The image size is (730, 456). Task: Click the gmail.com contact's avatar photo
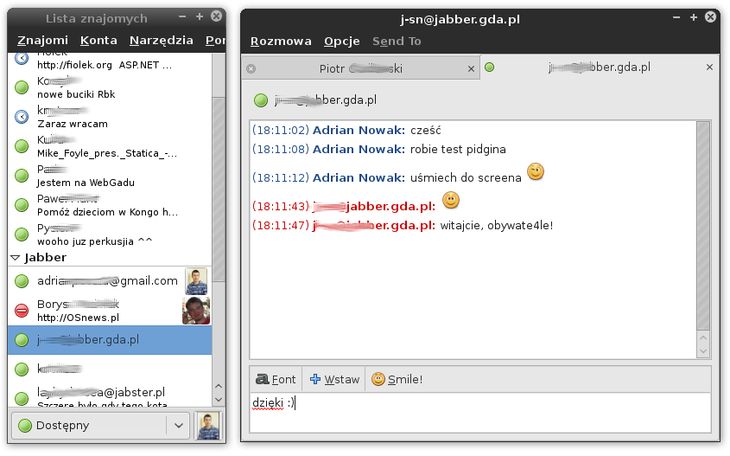click(196, 281)
